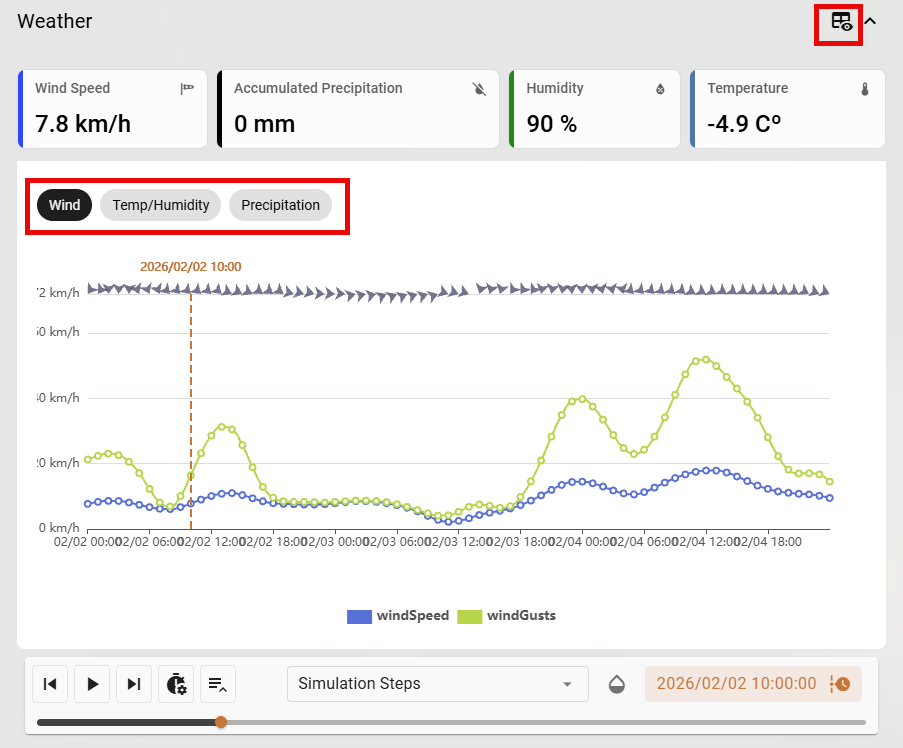Click the no-precipitation droplet icon
This screenshot has width=903, height=748.
click(479, 89)
